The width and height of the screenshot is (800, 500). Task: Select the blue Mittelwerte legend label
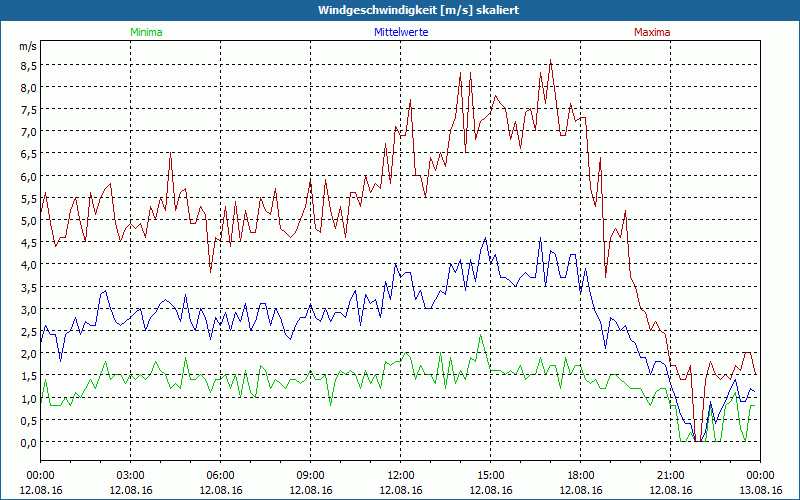(401, 32)
